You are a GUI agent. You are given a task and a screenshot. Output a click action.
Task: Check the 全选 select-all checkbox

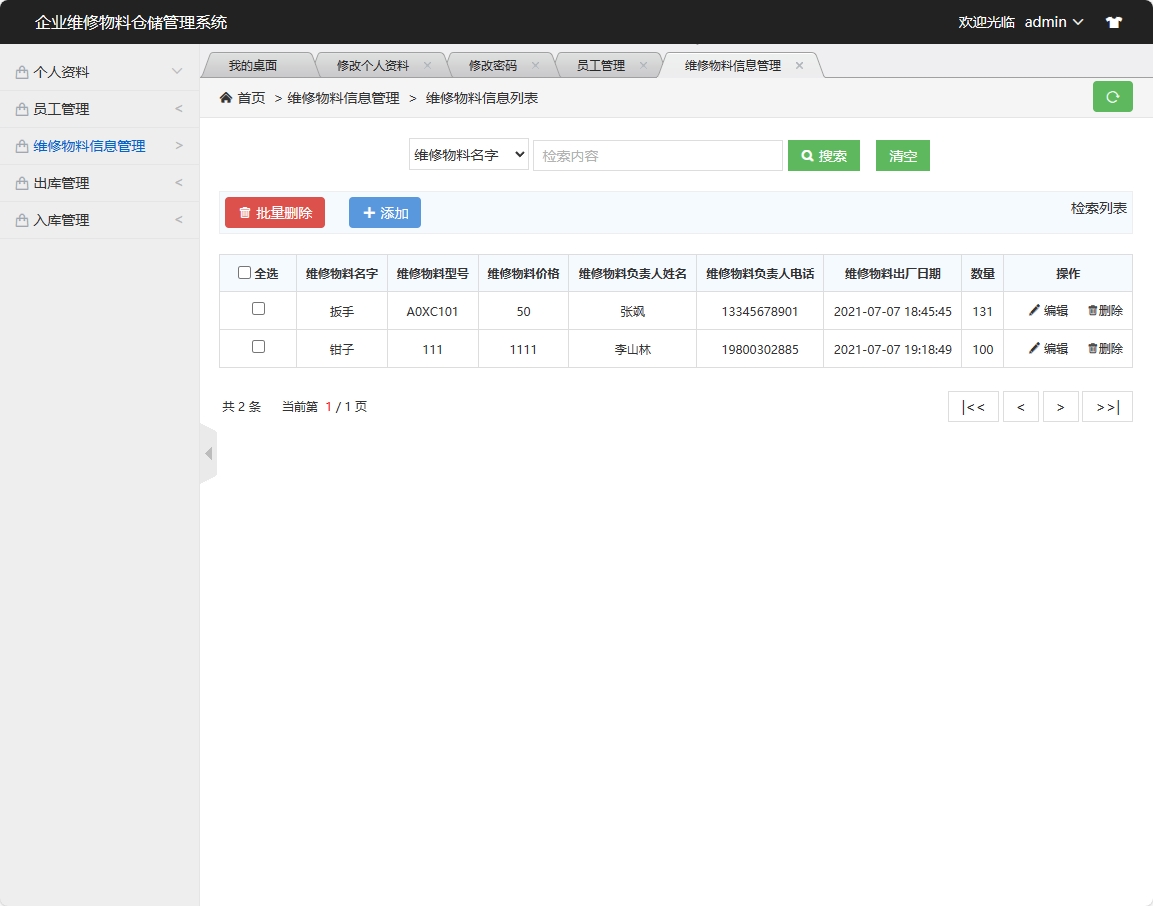[x=243, y=272]
